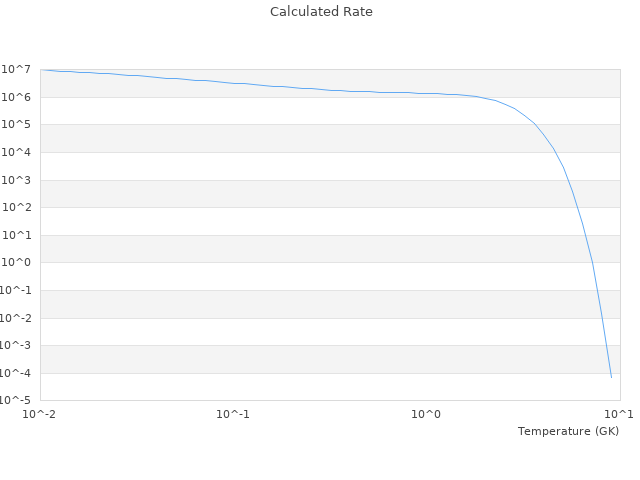This screenshot has height=480, width=640.
Task: Click the 10^5 vertical axis tick label
Action: pos(18,125)
